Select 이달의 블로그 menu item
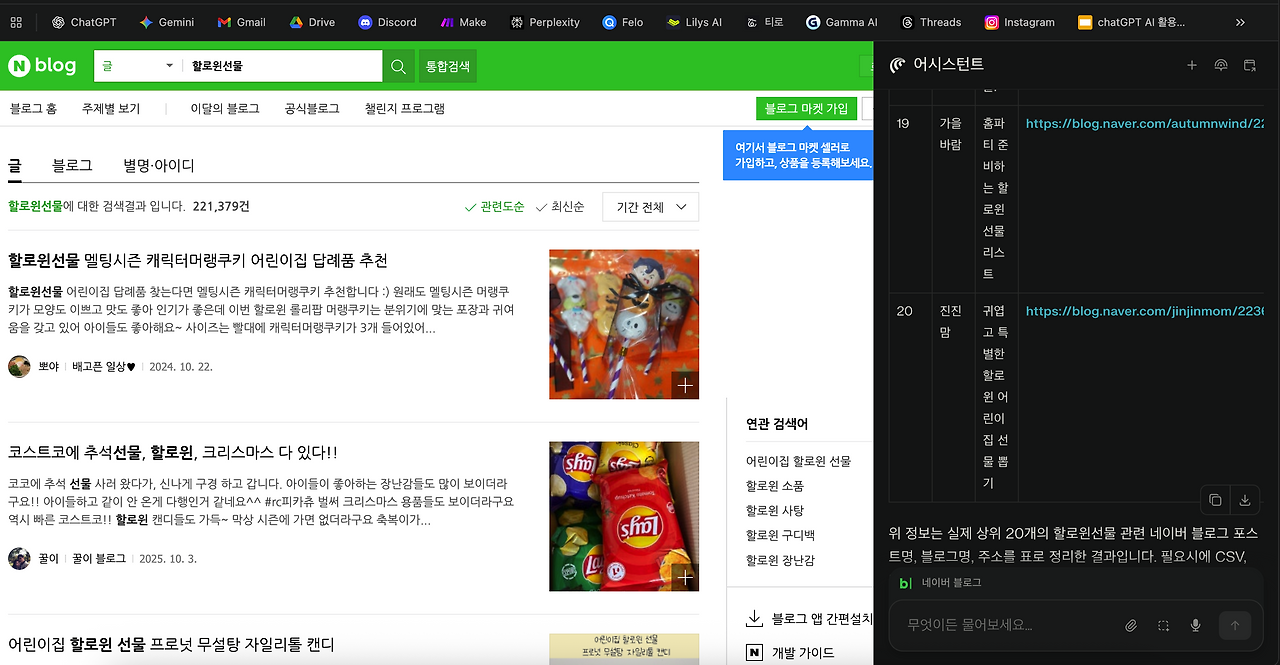1280x665 pixels. pos(223,108)
